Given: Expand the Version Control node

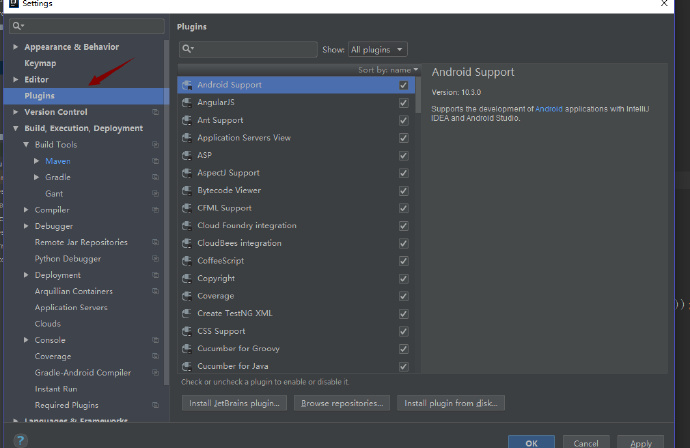Looking at the screenshot, I should (15, 112).
